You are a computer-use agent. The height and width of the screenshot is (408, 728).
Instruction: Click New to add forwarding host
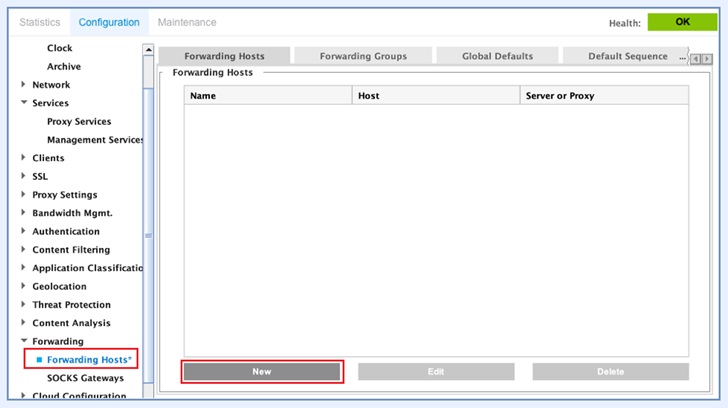(x=262, y=371)
